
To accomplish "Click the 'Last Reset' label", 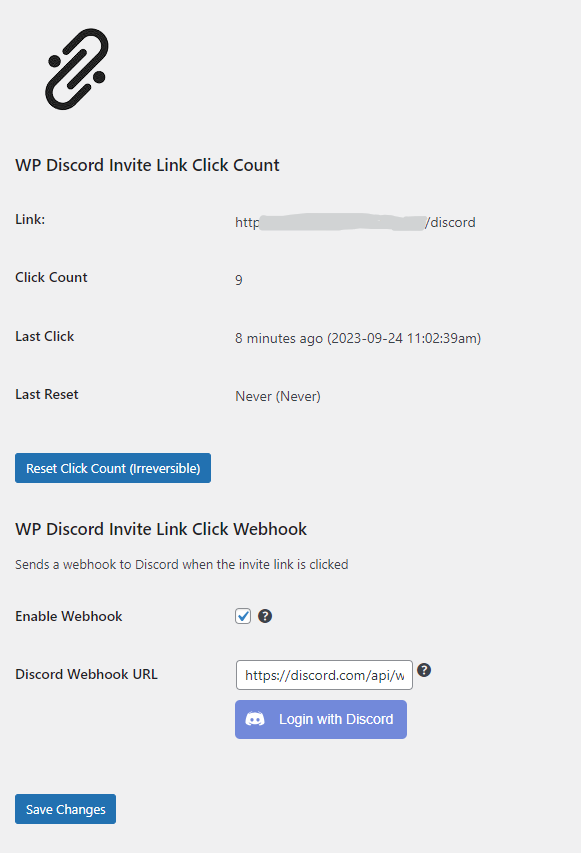I will pyautogui.click(x=47, y=394).
